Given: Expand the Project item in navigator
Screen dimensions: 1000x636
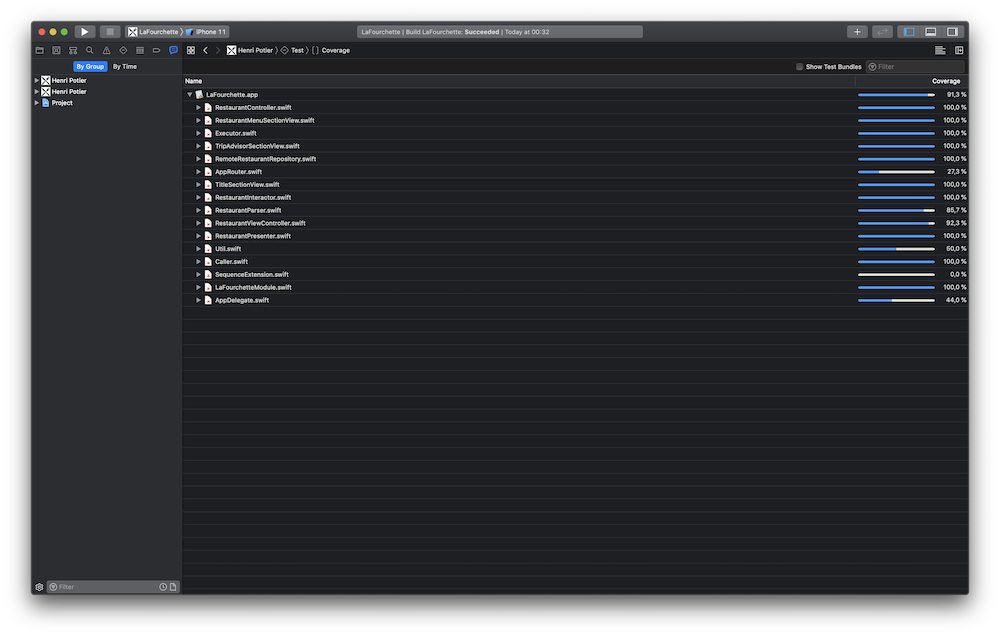Looking at the screenshot, I should coord(36,103).
